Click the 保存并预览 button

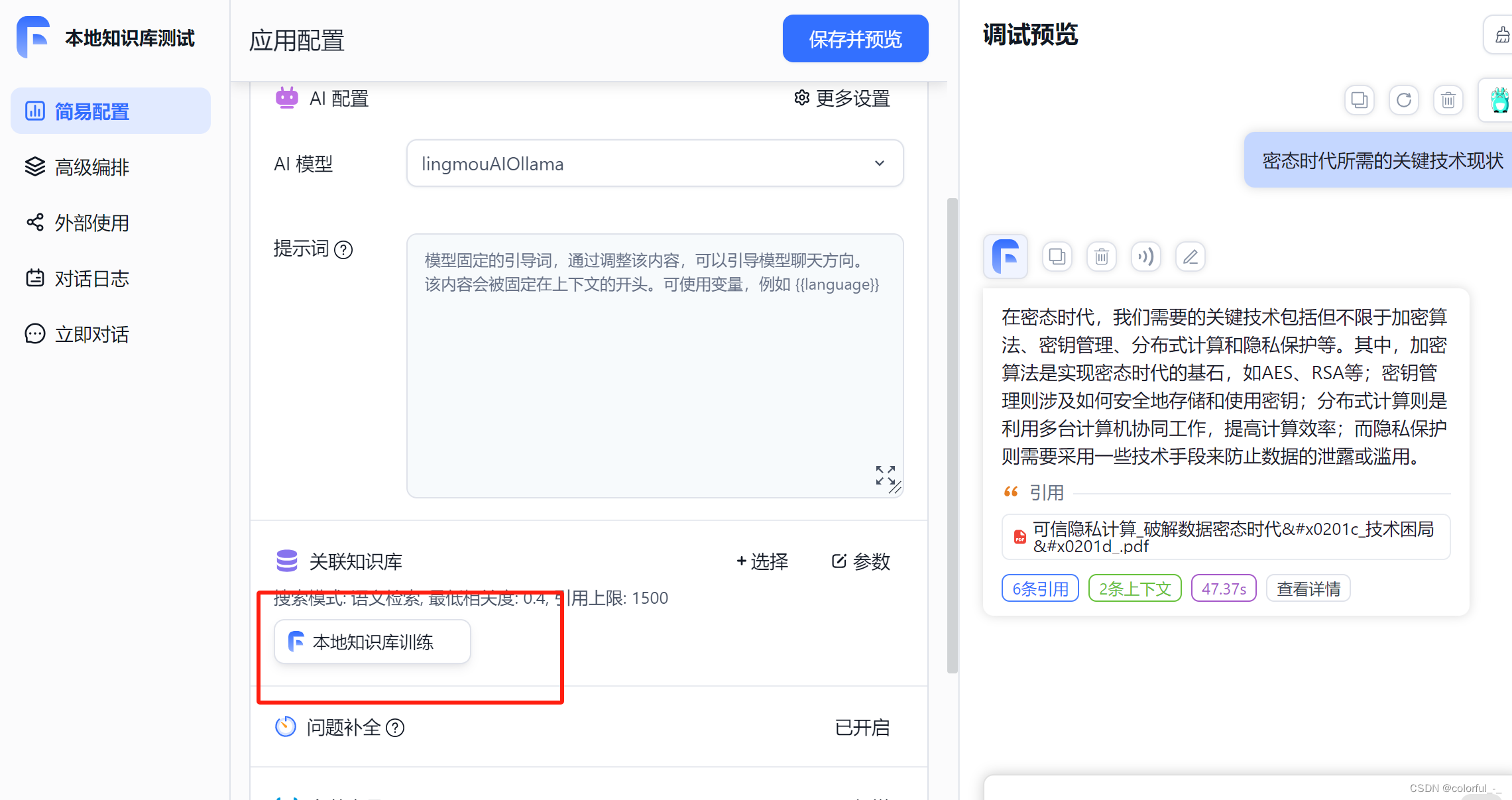pos(855,38)
